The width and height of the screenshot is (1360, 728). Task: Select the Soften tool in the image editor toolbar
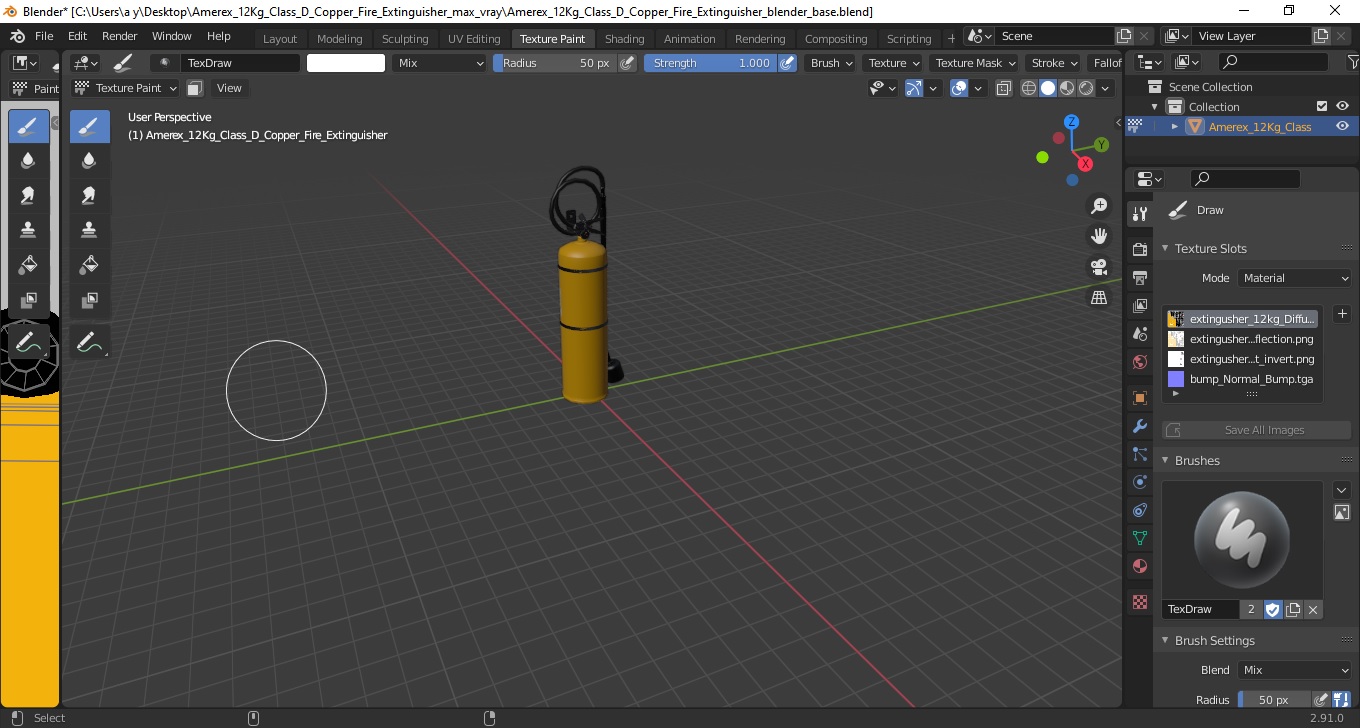(29, 161)
